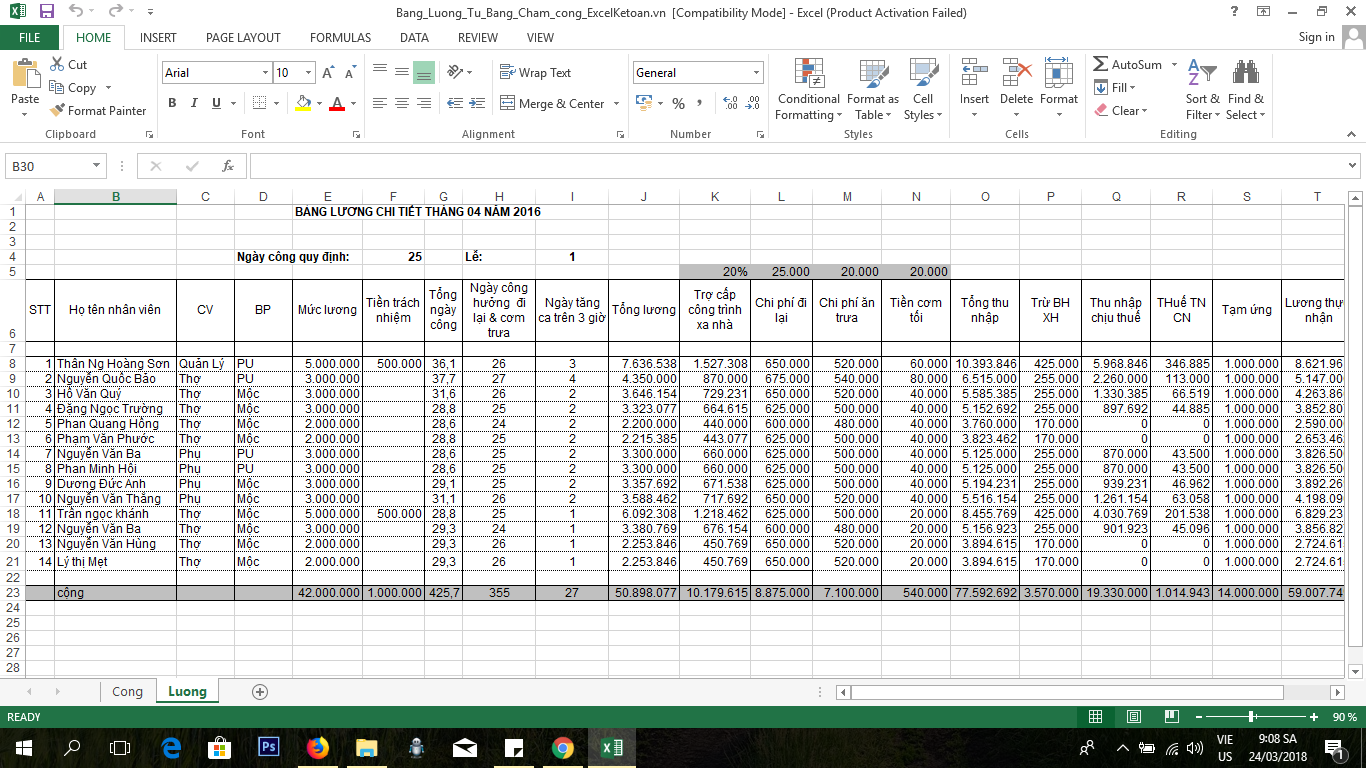Toggle Italic text style
The image size is (1366, 768).
pyautogui.click(x=194, y=103)
